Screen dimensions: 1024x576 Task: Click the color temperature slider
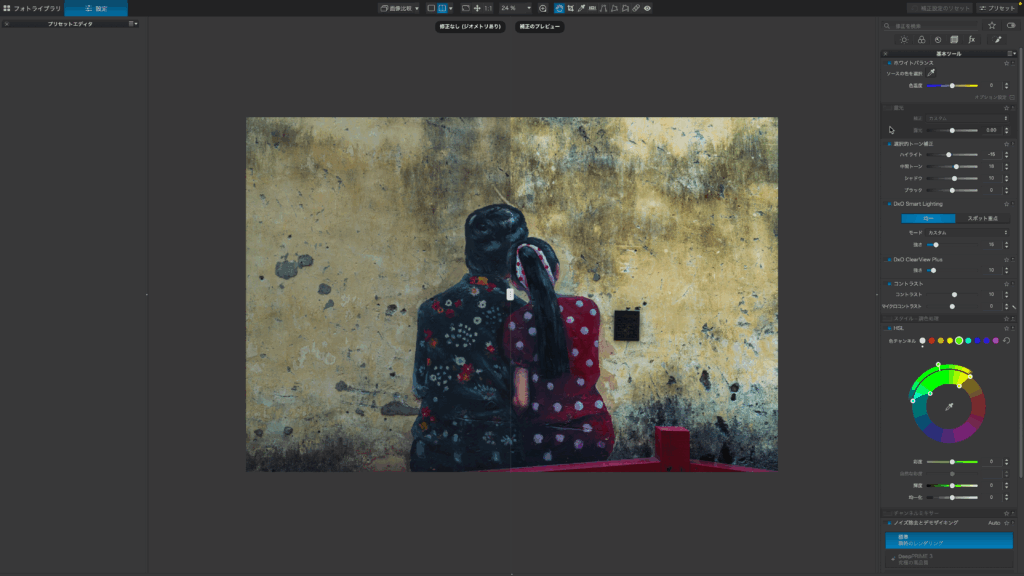tap(952, 86)
